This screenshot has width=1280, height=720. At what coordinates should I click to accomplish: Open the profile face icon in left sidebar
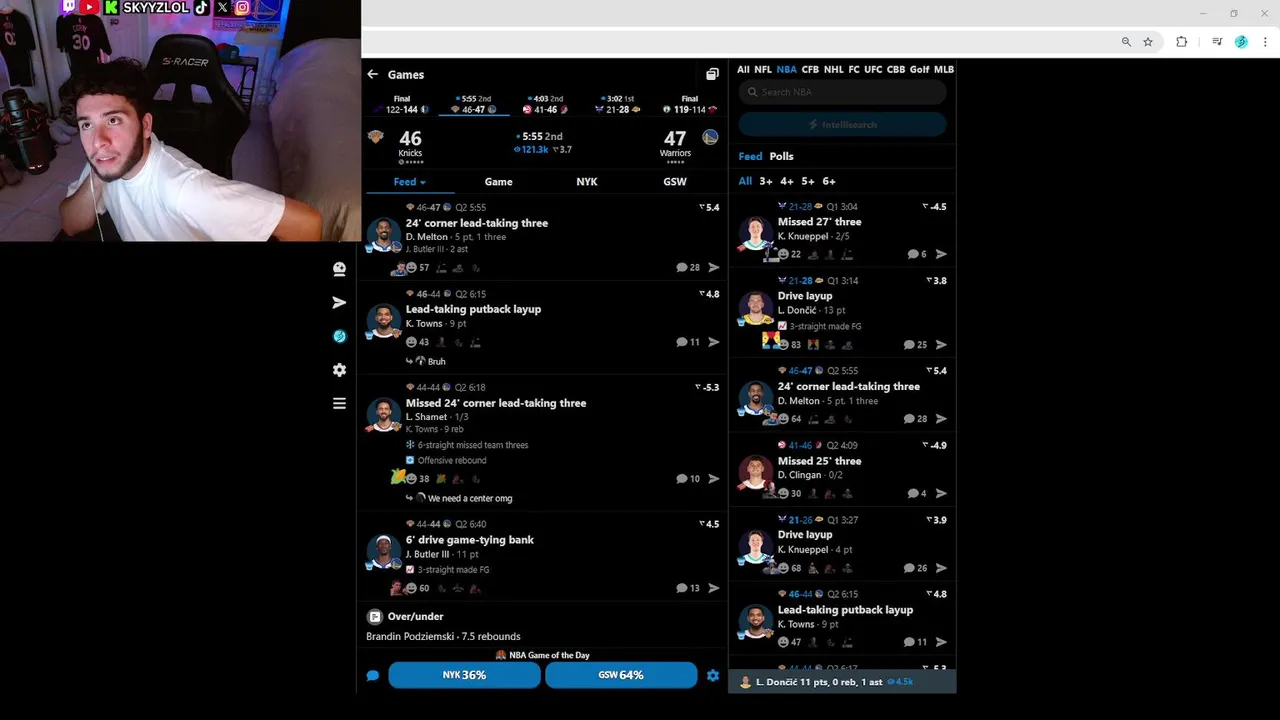coord(339,268)
